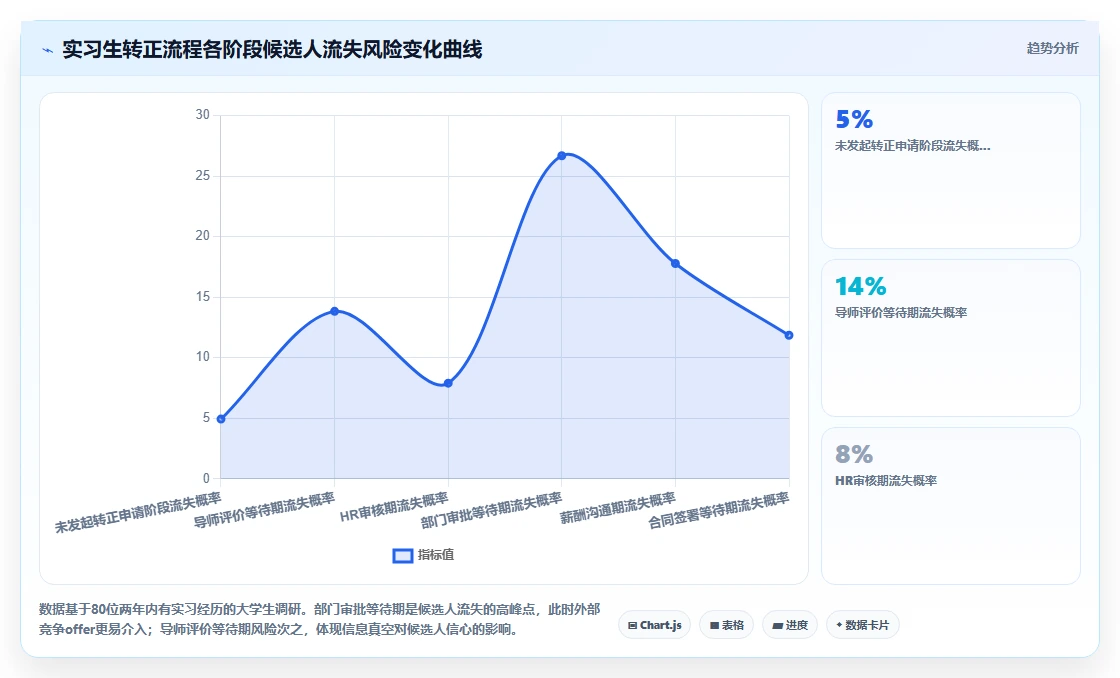Select the 表格 tag chip

[x=726, y=625]
